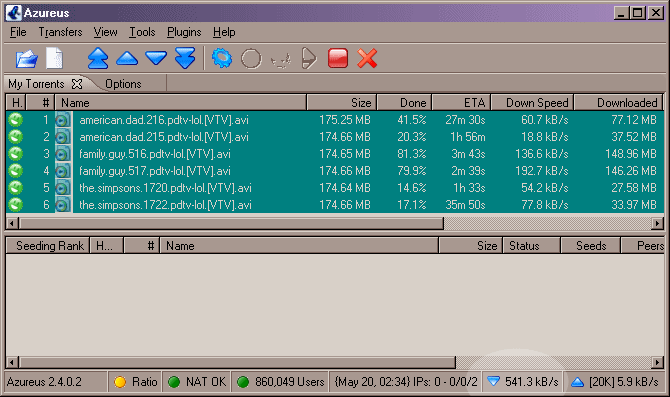Image resolution: width=670 pixels, height=397 pixels.
Task: Open the Plugins menu
Action: coord(184,32)
